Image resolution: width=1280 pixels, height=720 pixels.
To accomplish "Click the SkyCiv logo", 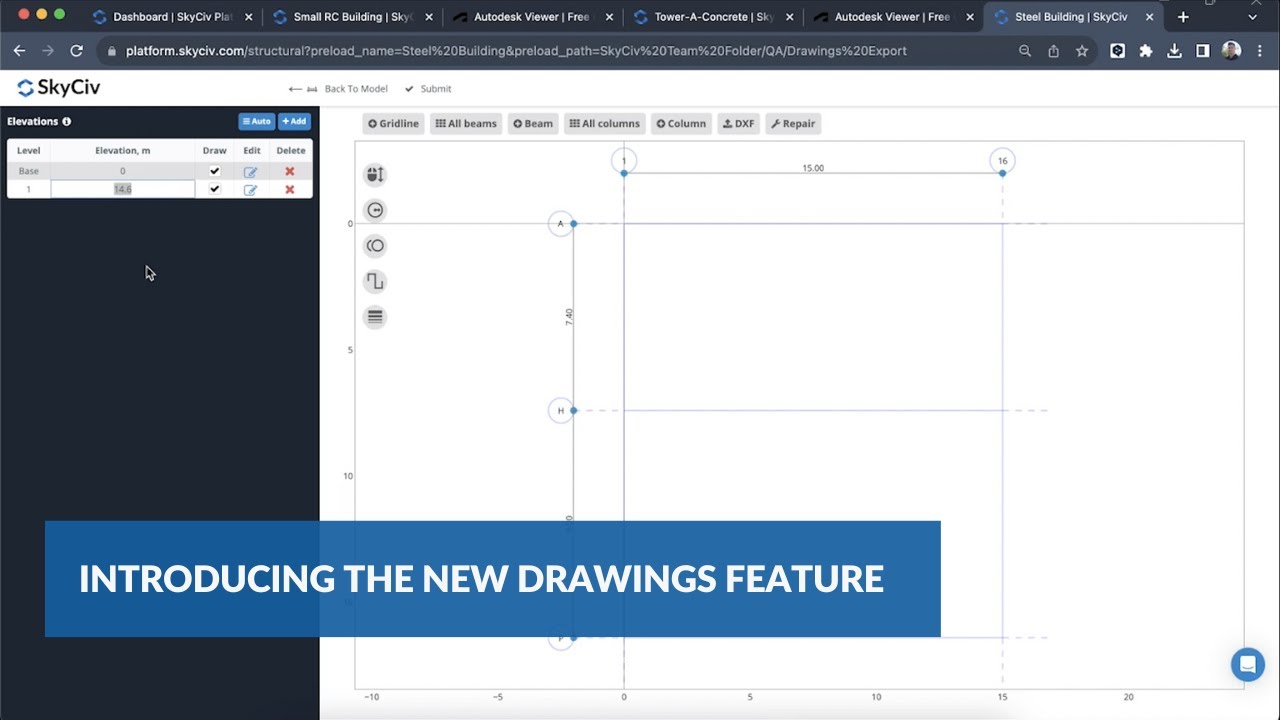I will 59,88.
